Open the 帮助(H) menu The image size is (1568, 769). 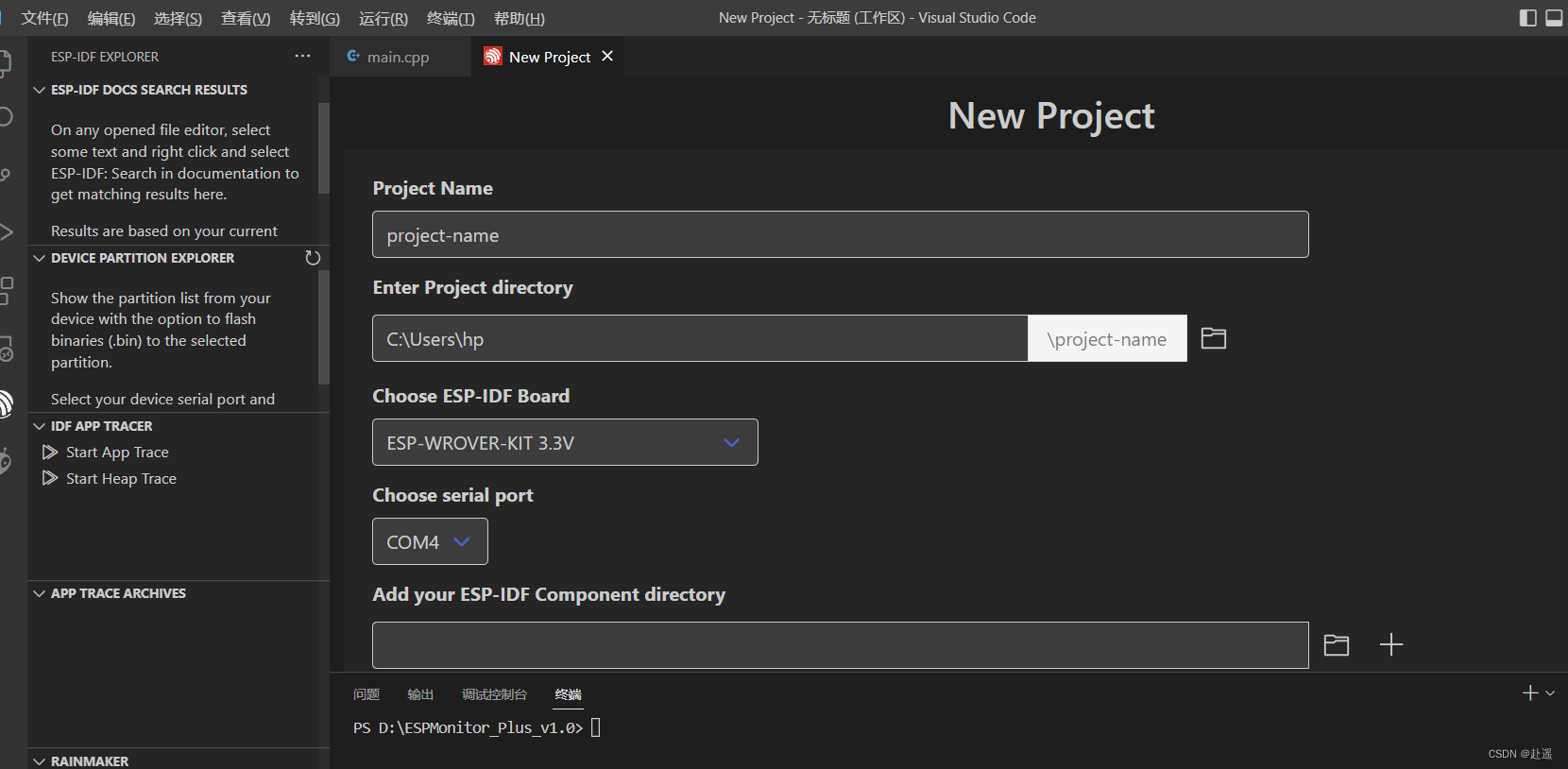519,18
